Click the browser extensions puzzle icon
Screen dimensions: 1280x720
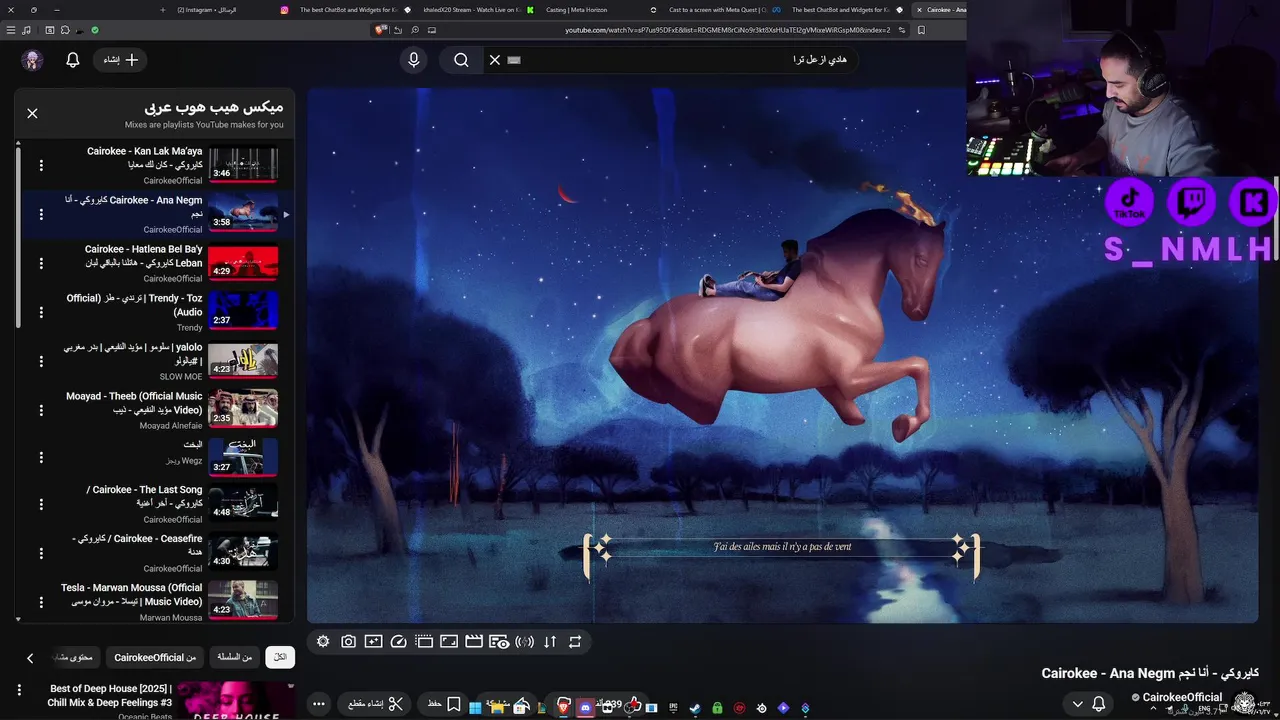65,30
